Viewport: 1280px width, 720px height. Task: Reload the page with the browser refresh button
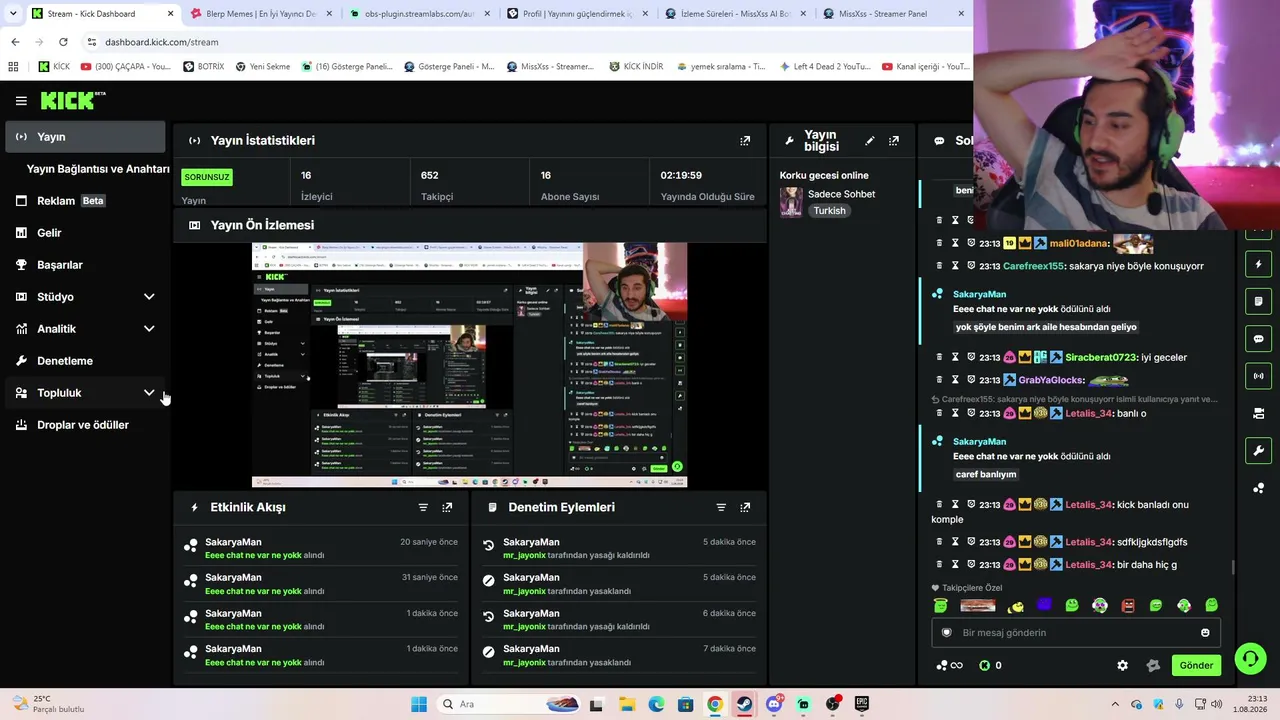tap(63, 42)
